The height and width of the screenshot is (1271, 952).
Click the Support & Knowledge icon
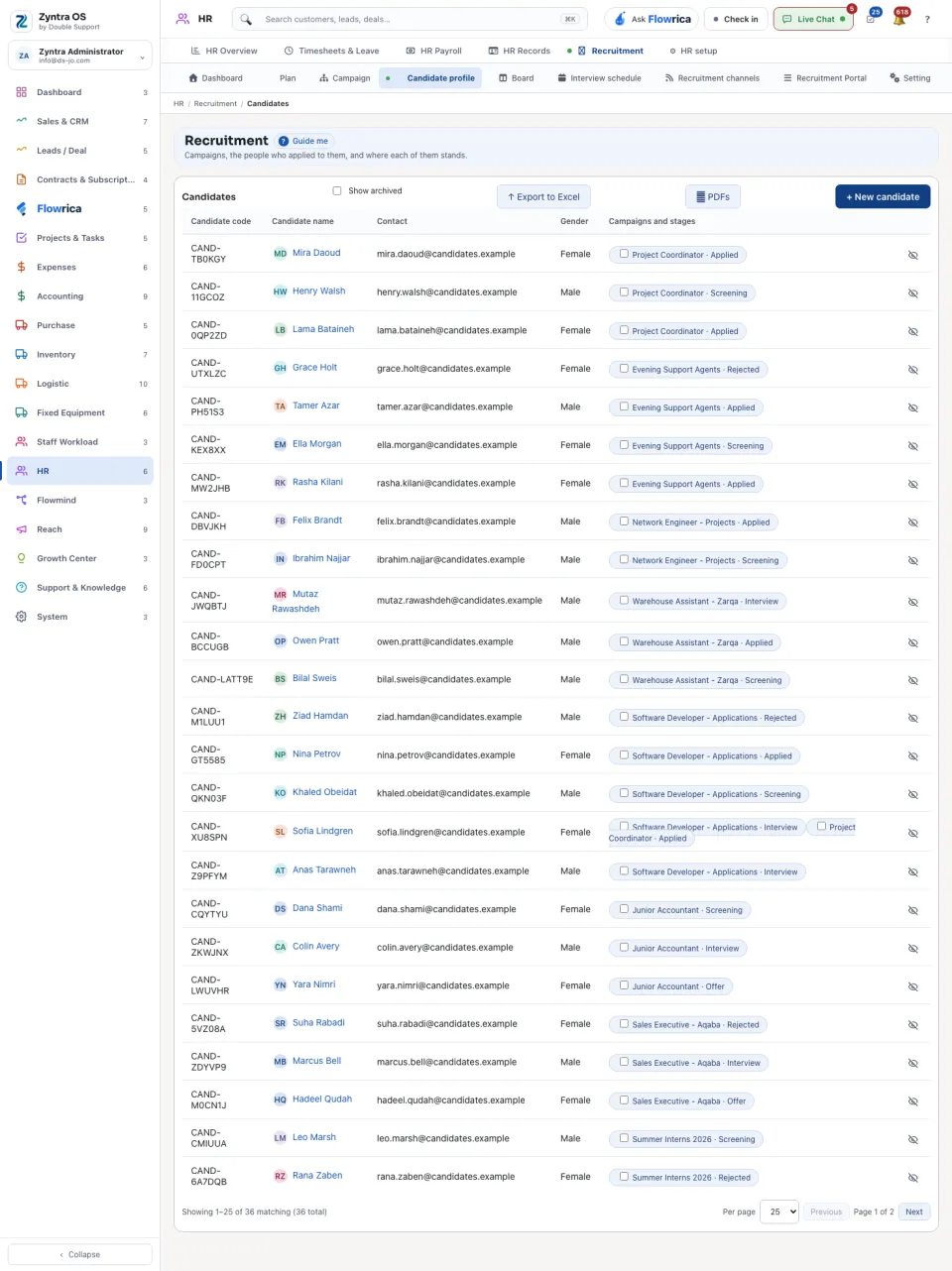(21, 587)
